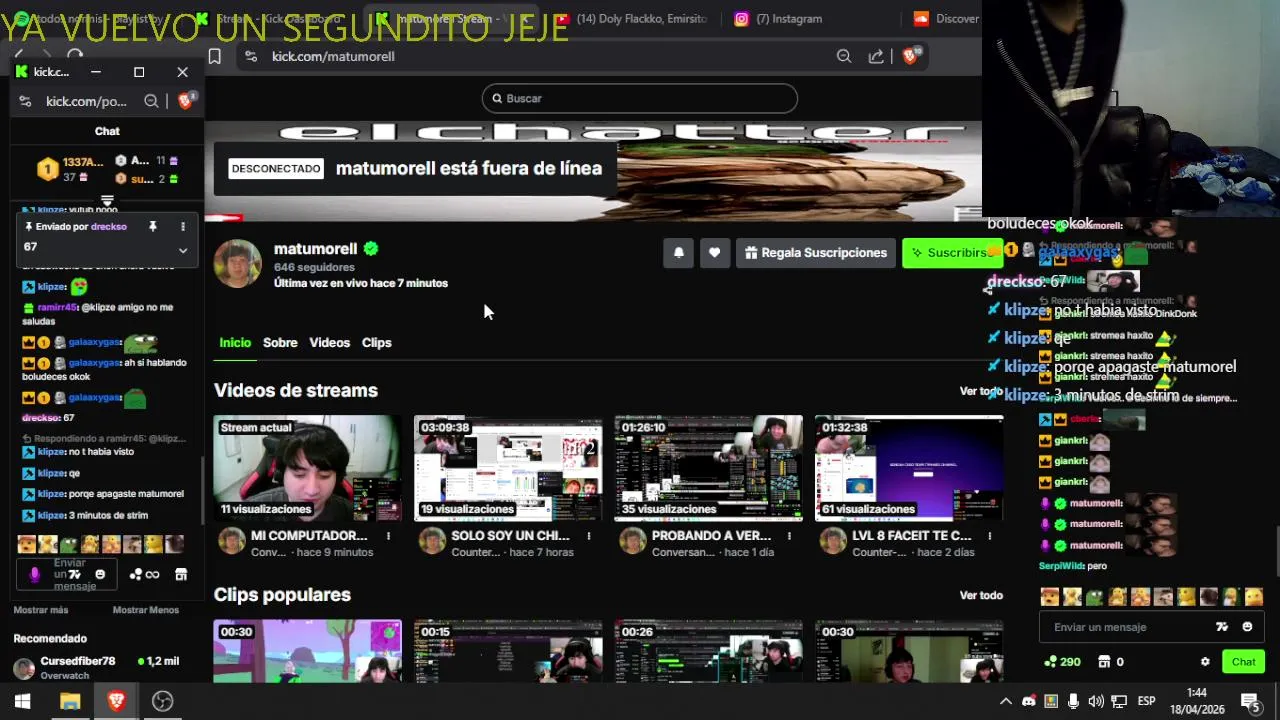
Task: Open emoji picker in right chat input
Action: (1247, 627)
